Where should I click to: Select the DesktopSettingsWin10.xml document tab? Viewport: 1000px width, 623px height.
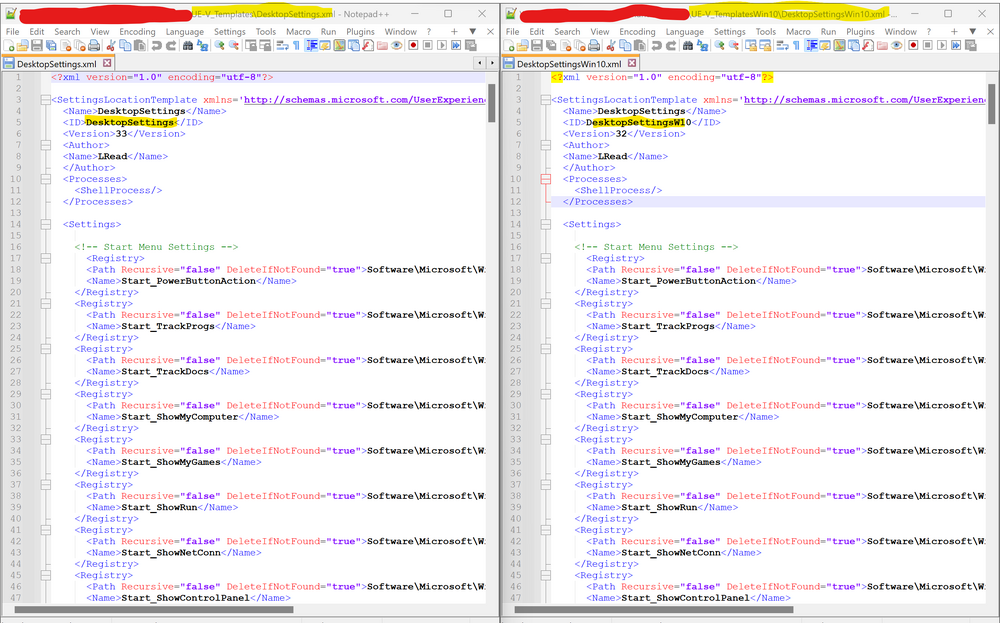[x=569, y=64]
